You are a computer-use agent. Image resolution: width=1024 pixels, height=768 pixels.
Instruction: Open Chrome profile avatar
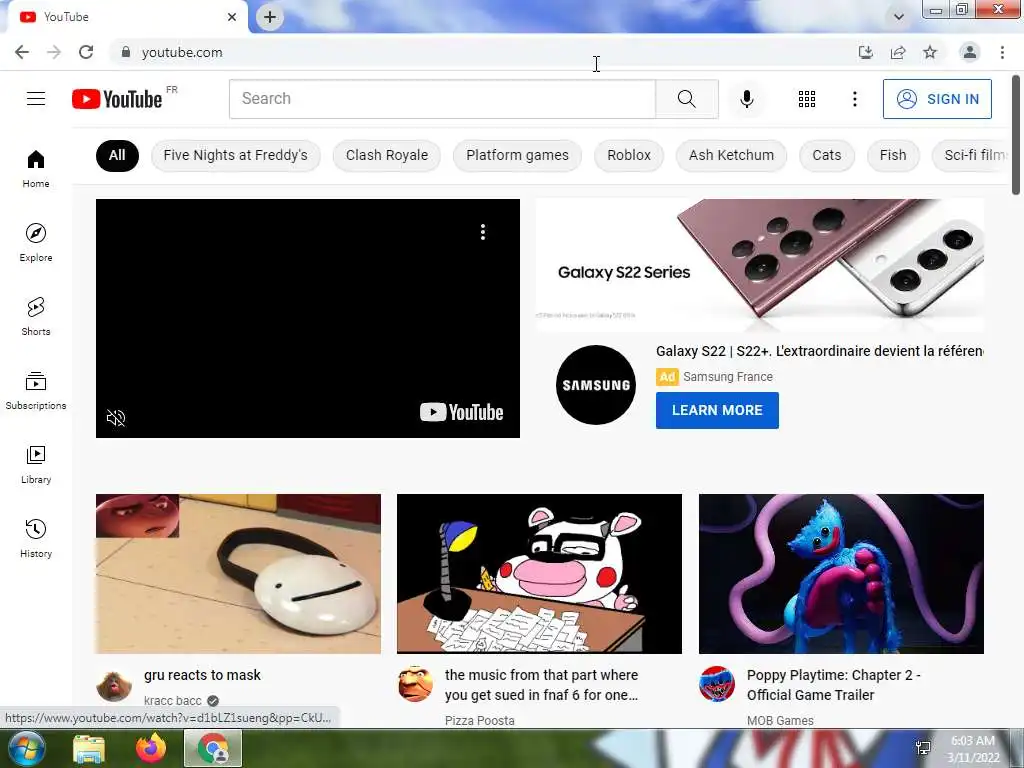970,52
